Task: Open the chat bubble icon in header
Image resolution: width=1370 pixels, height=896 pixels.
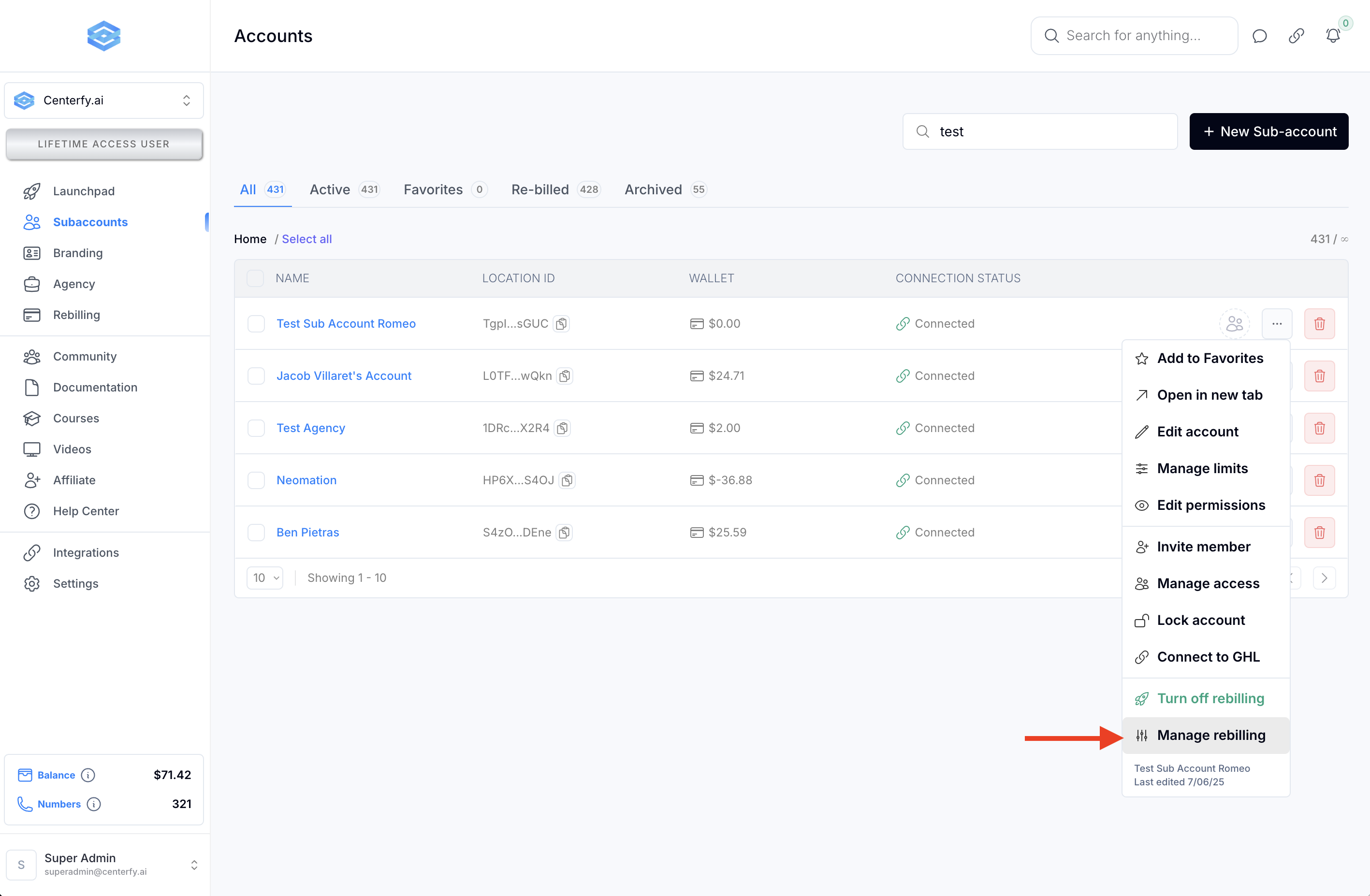Action: pos(1259,36)
